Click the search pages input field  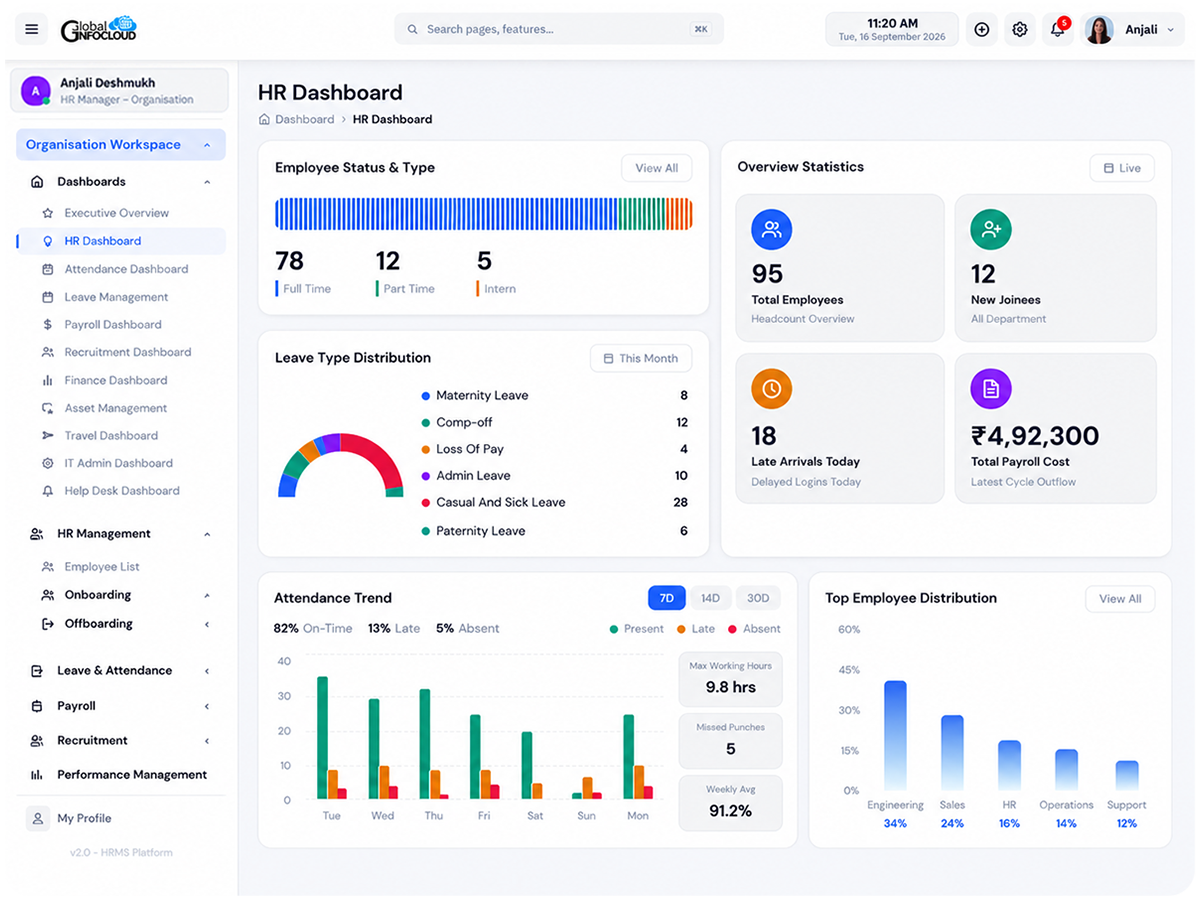click(x=559, y=29)
